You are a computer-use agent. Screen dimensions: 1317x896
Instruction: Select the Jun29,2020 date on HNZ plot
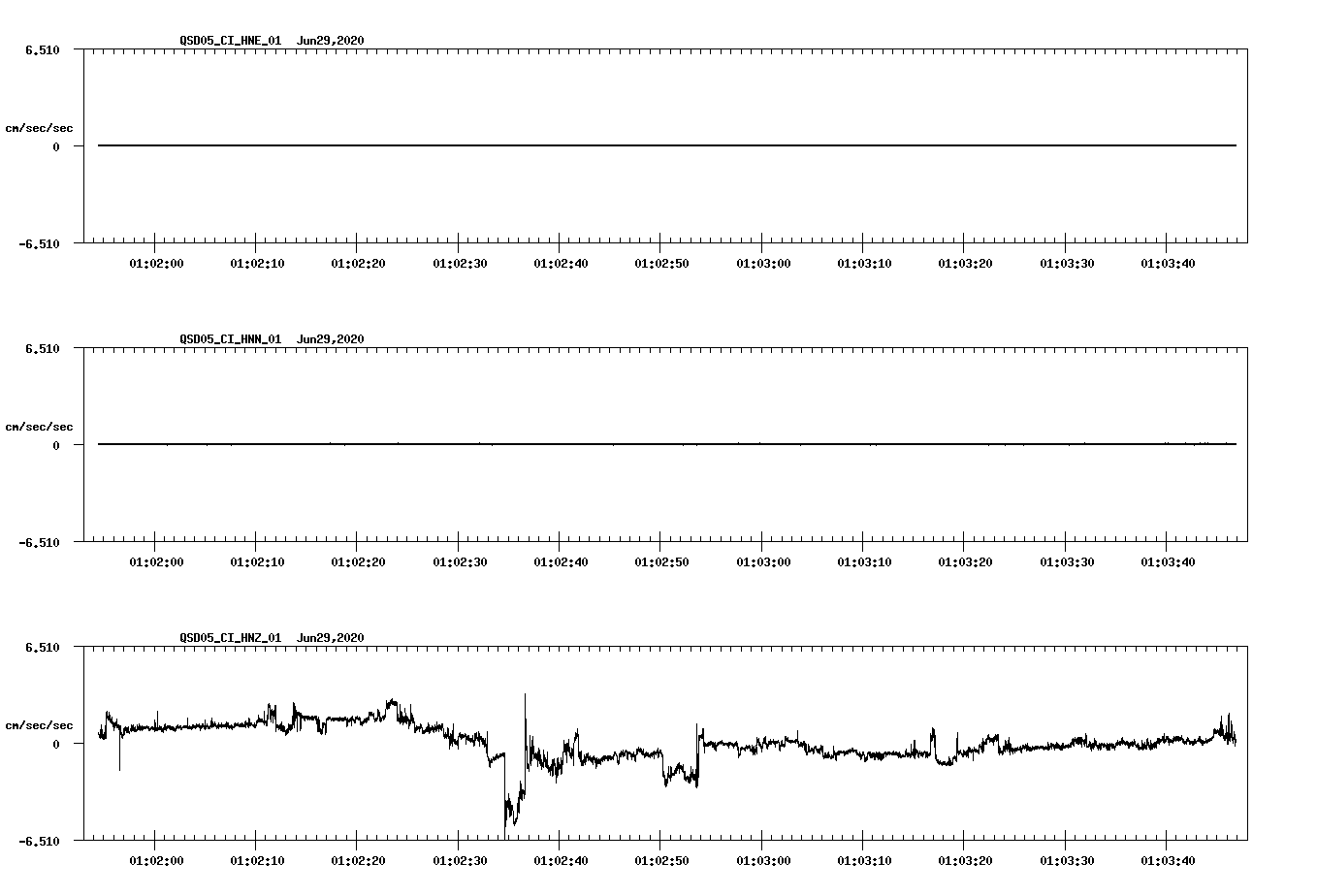331,638
